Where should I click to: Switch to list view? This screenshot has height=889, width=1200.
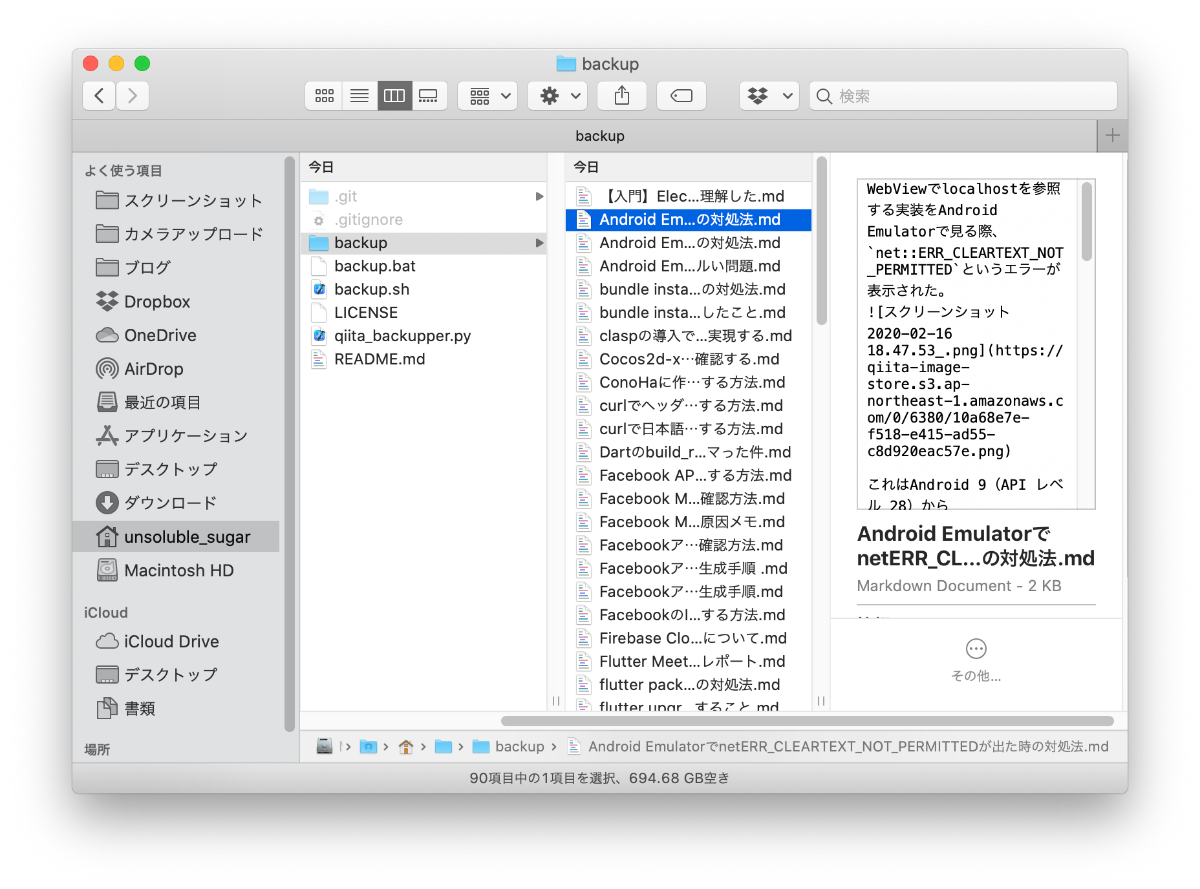tap(359, 96)
